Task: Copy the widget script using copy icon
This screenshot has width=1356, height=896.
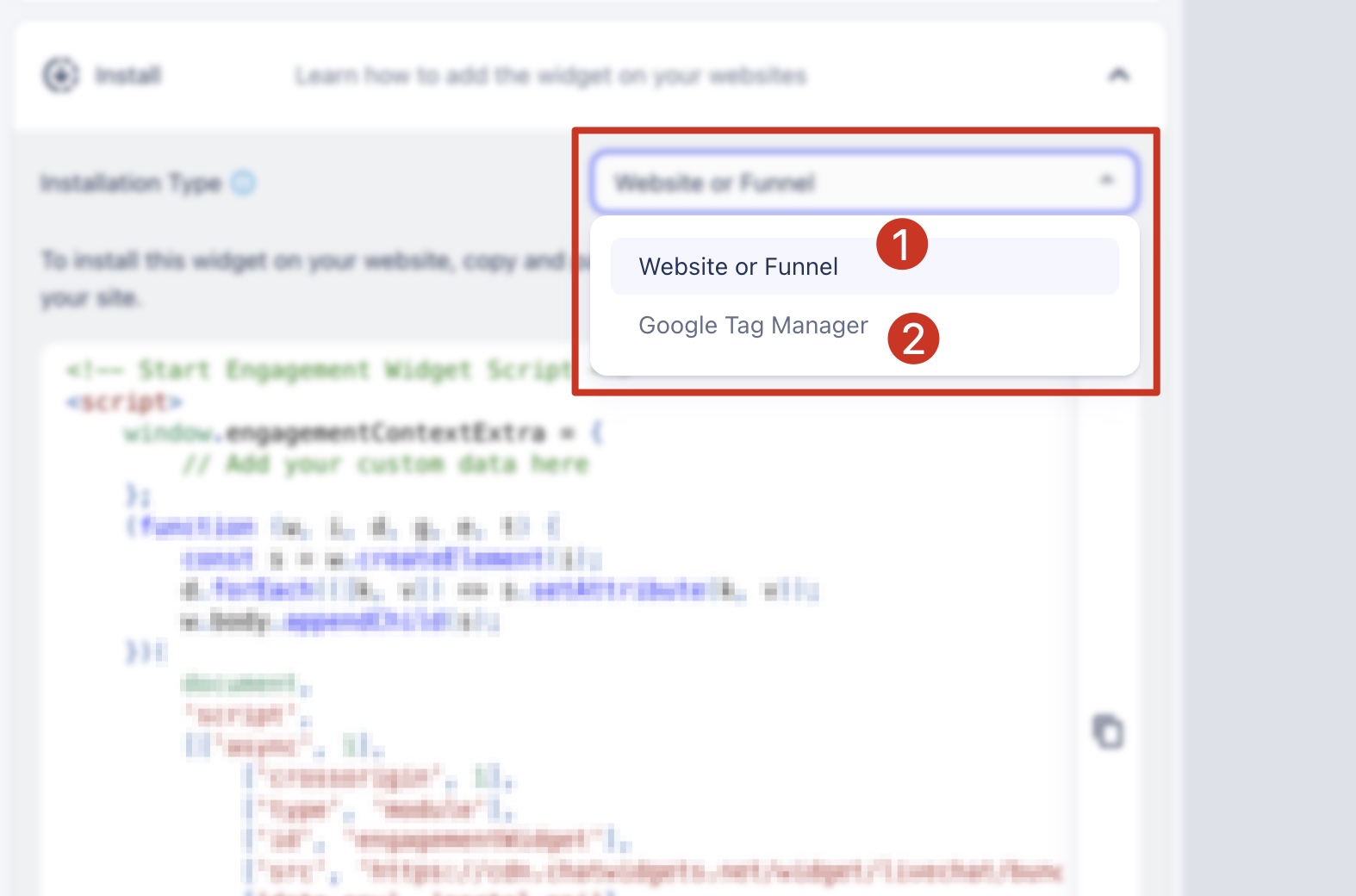Action: [1109, 732]
